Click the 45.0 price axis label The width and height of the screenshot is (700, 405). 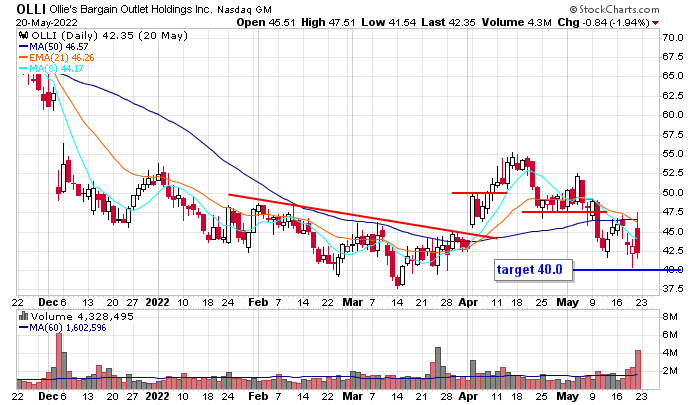click(673, 231)
